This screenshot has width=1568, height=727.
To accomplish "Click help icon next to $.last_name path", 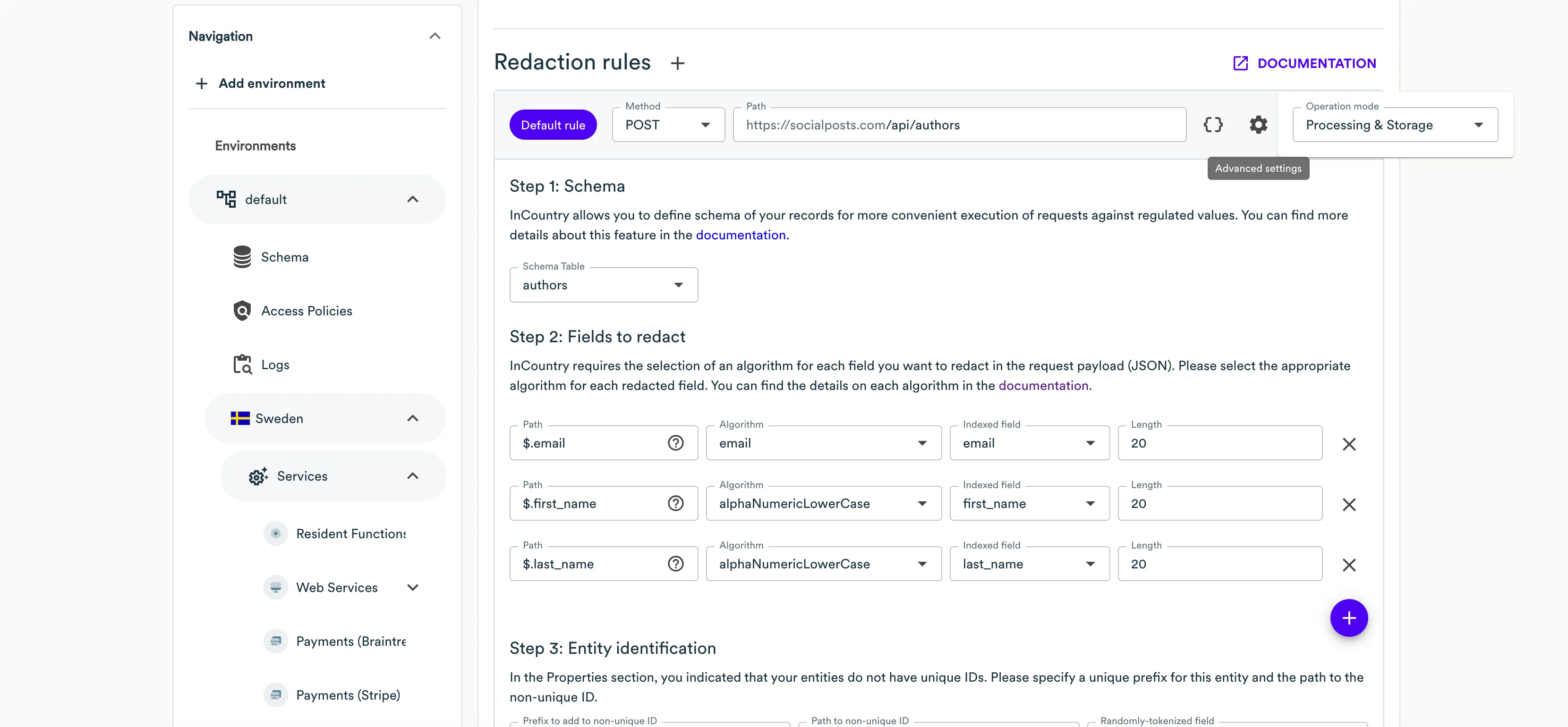I will coord(675,564).
